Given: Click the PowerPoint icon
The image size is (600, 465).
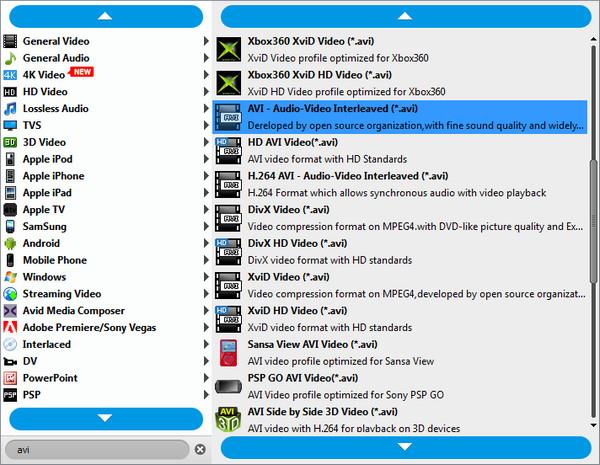Looking at the screenshot, I should pyautogui.click(x=10, y=378).
